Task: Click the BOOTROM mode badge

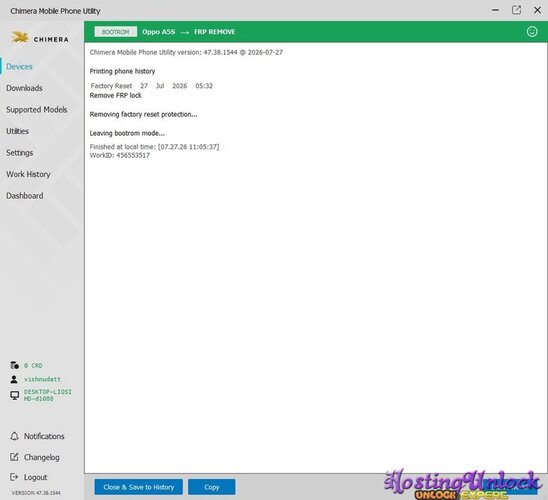Action: [115, 32]
